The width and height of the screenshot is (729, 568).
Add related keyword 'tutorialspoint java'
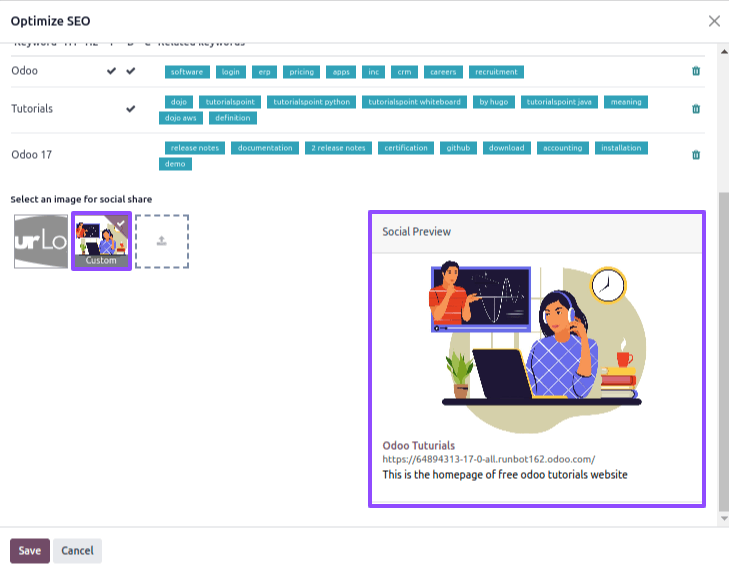559,102
